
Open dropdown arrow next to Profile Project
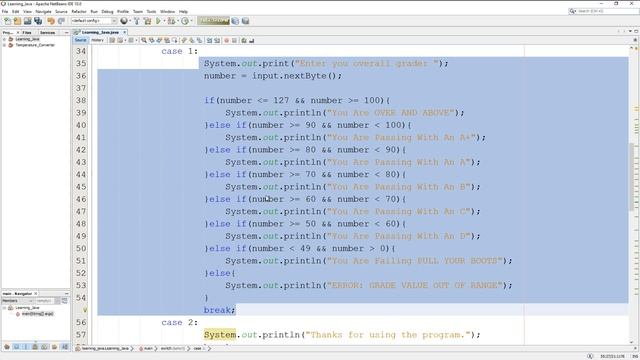coord(191,21)
